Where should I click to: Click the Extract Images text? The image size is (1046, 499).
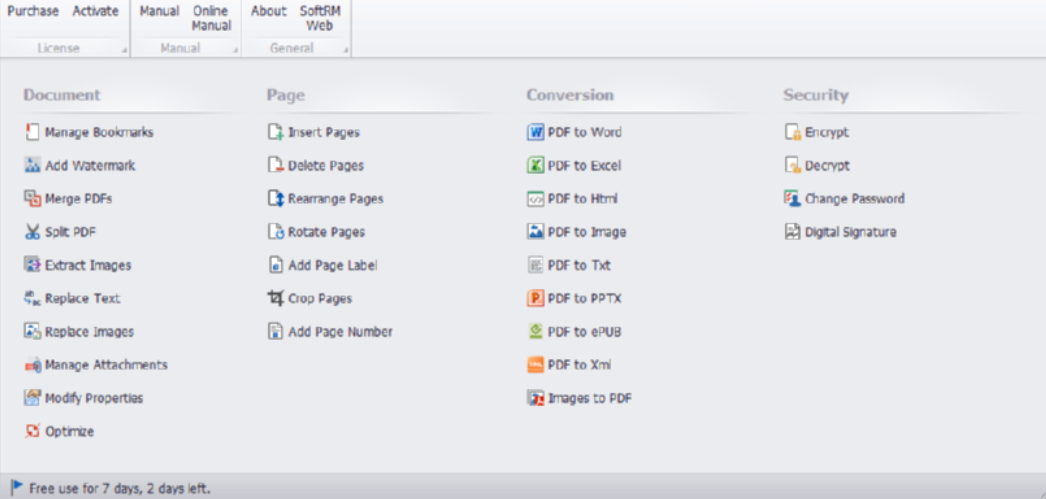[88, 265]
